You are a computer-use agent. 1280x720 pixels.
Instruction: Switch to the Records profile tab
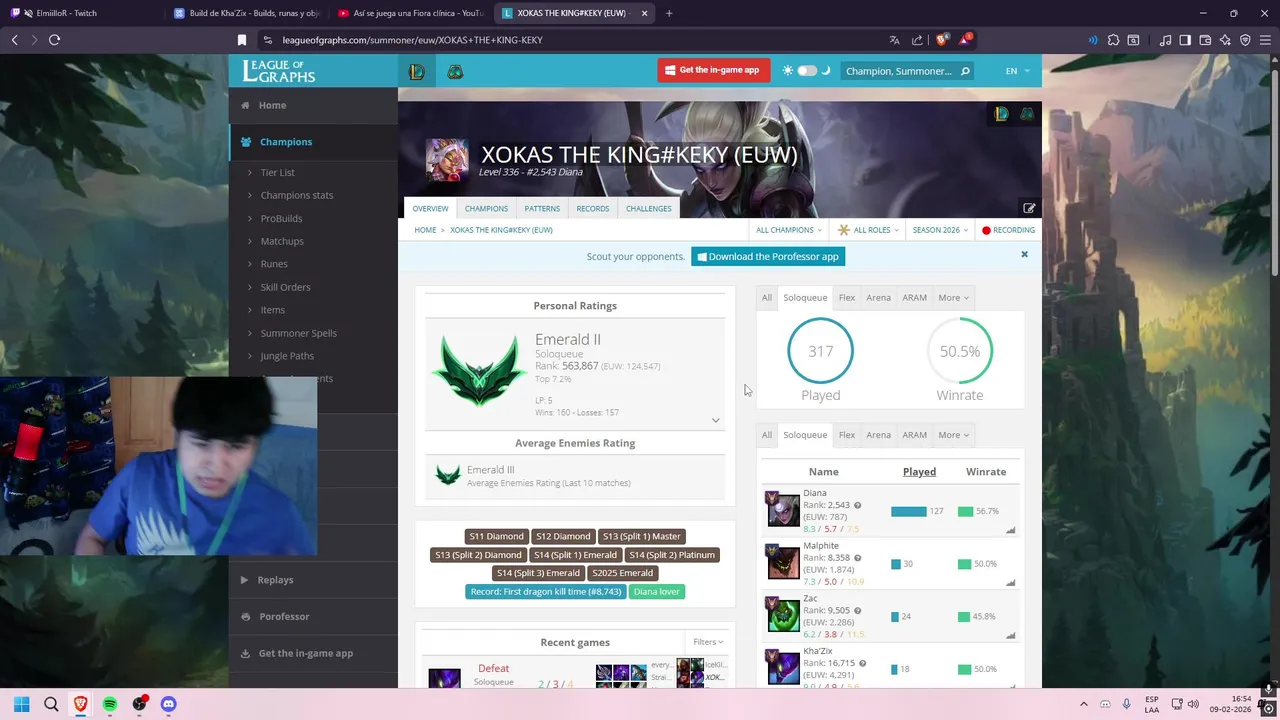pos(592,208)
